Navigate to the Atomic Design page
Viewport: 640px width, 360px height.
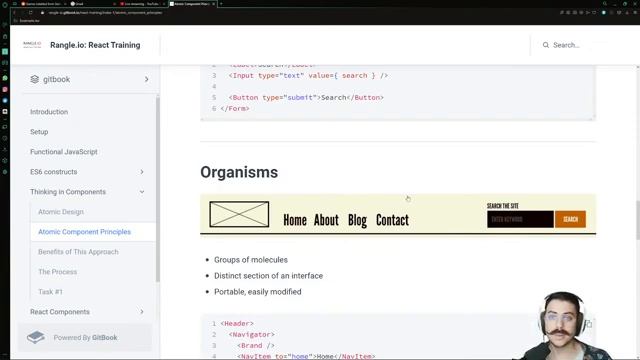click(x=61, y=212)
